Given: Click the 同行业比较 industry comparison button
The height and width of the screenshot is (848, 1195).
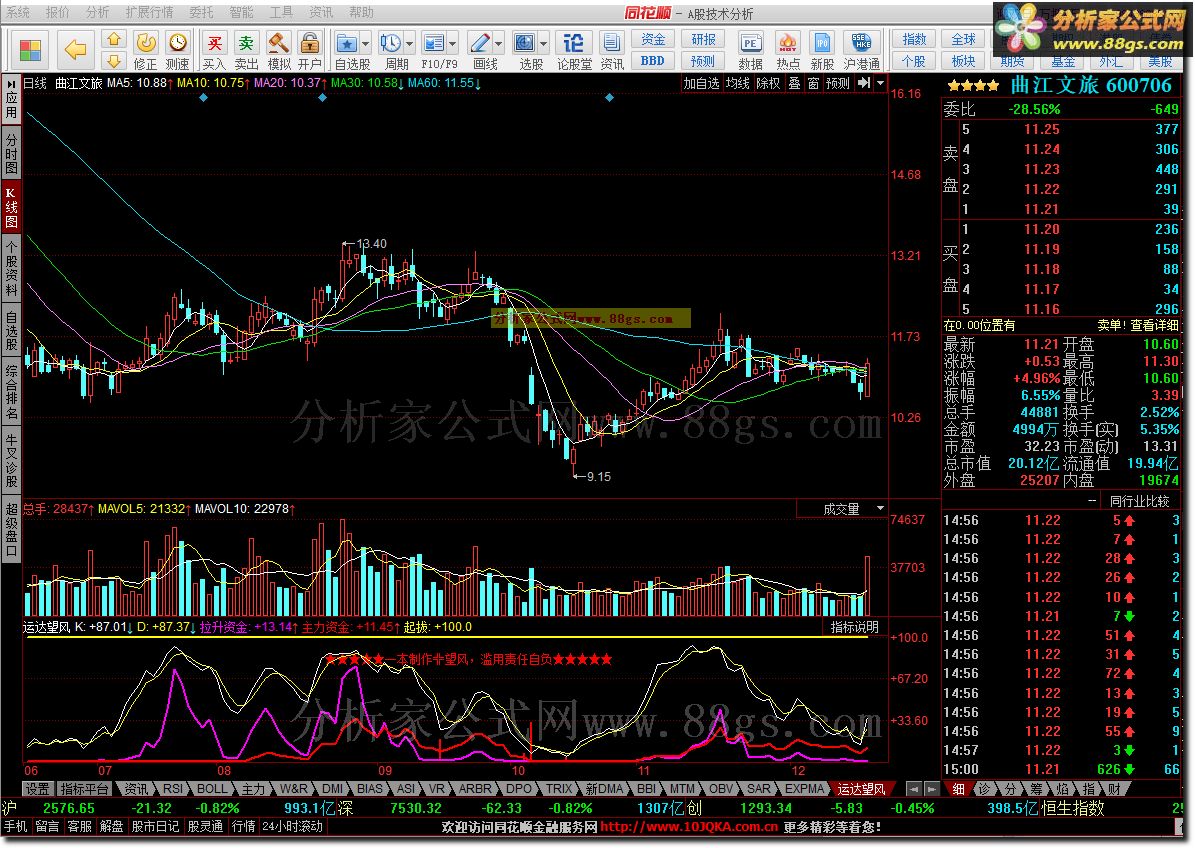Looking at the screenshot, I should click(x=1139, y=501).
